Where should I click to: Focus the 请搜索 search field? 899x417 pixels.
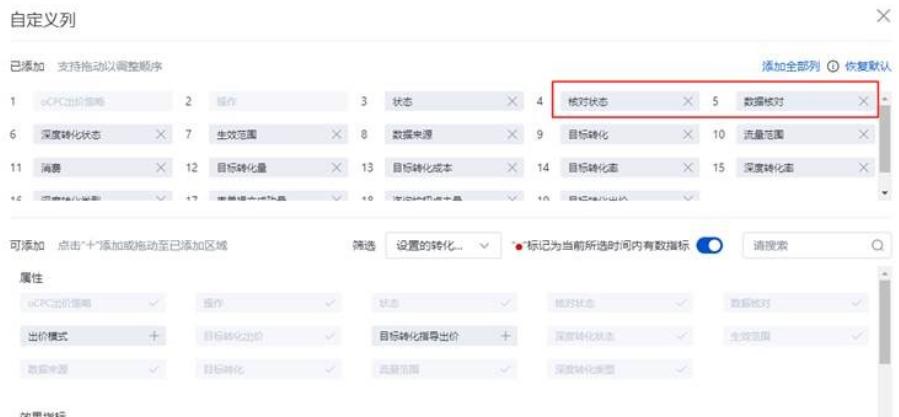[x=817, y=245]
